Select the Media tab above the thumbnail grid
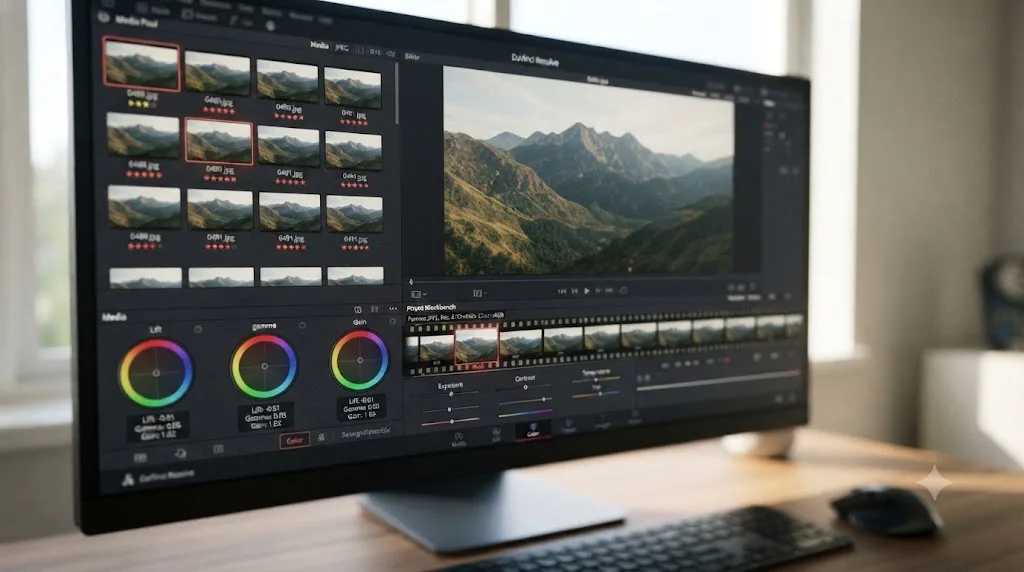The image size is (1024, 572). [x=319, y=45]
